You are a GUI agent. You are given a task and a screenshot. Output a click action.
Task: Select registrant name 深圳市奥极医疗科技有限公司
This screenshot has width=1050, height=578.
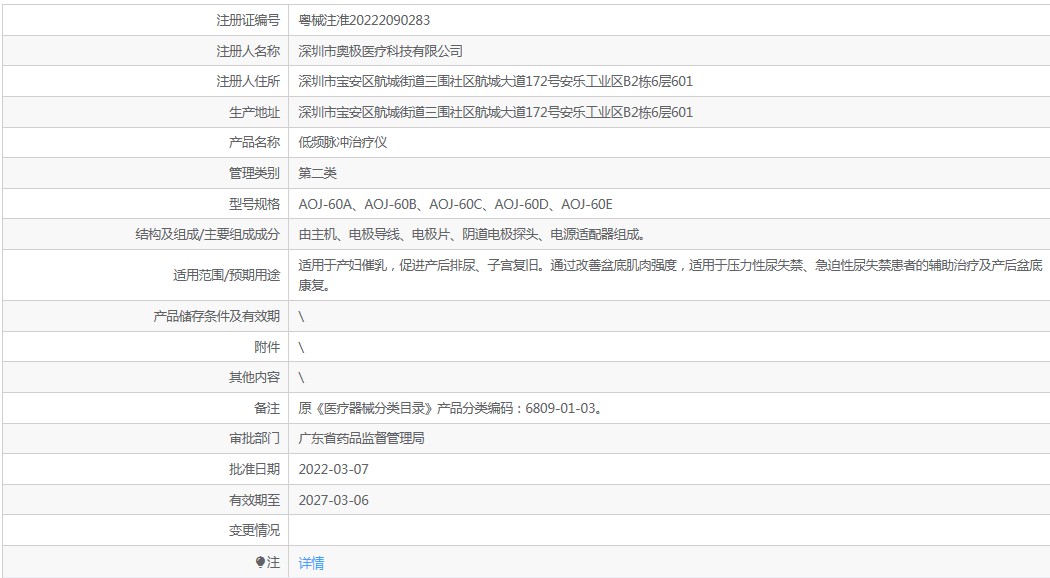click(380, 51)
